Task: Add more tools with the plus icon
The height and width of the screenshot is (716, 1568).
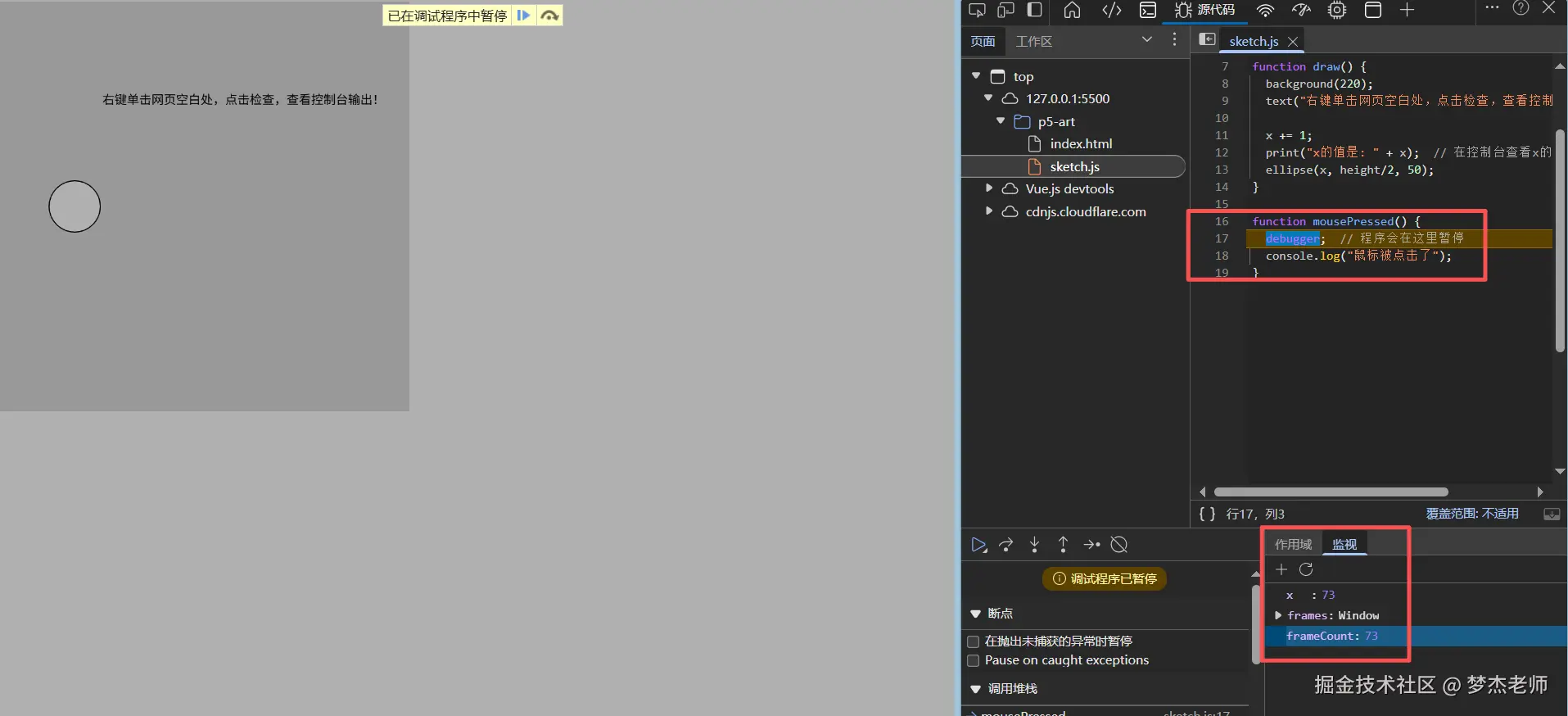Action: point(1407,10)
